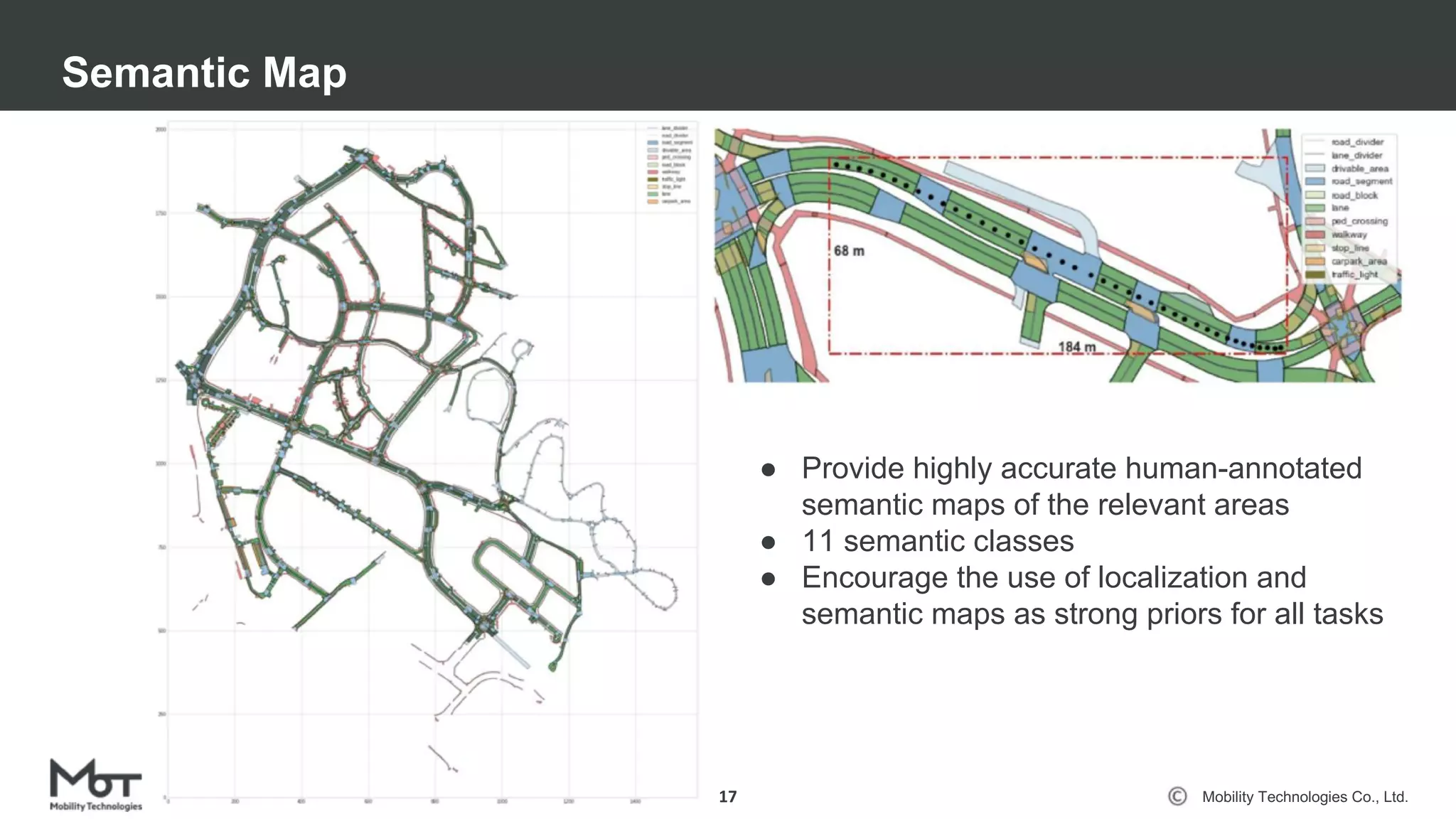Select the 'Provide highly accurate human-annotated' bullet
Screen dimensions: 1456x819
[x=1081, y=486]
